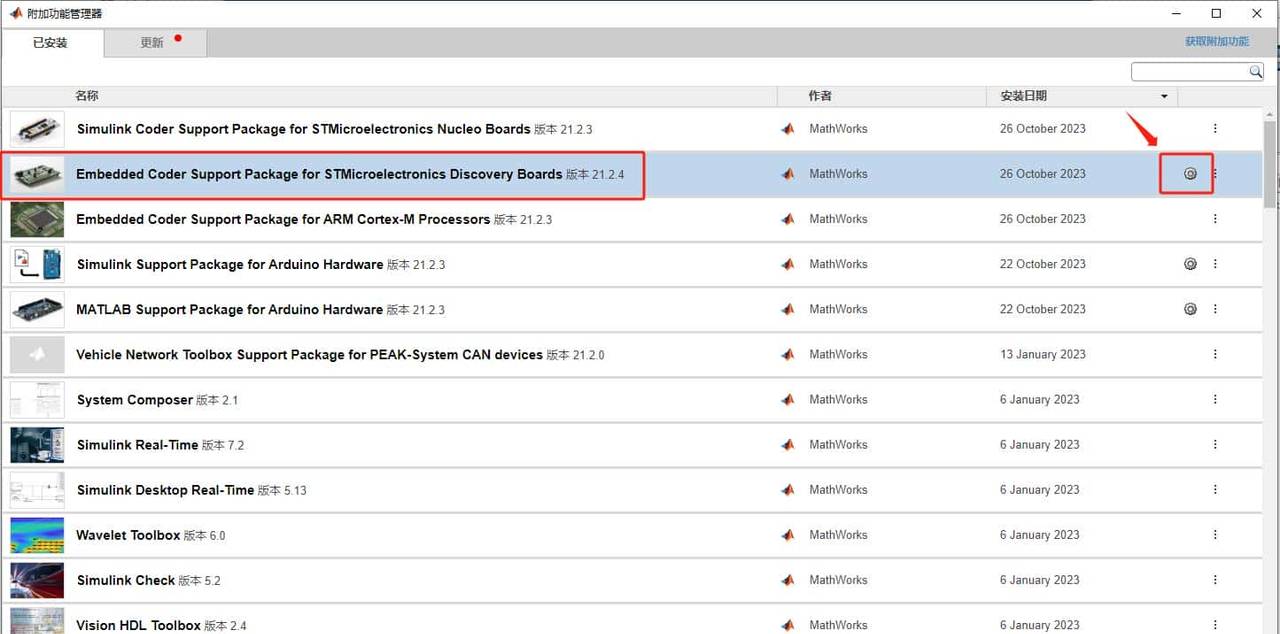The height and width of the screenshot is (634, 1280).
Task: Switch to the 更新 tab
Action: click(x=153, y=43)
